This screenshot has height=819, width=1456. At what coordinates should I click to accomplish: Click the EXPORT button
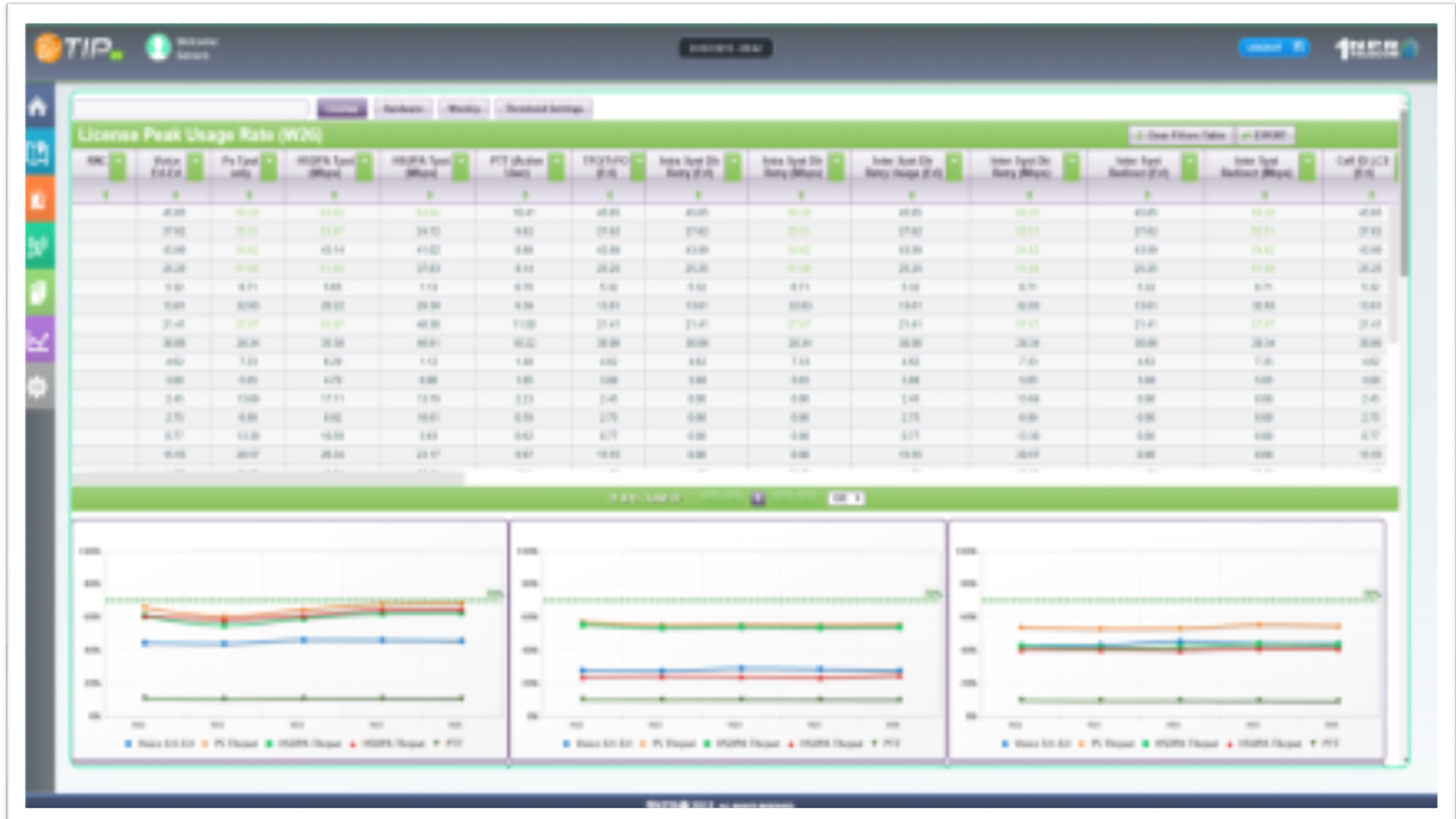point(1265,136)
